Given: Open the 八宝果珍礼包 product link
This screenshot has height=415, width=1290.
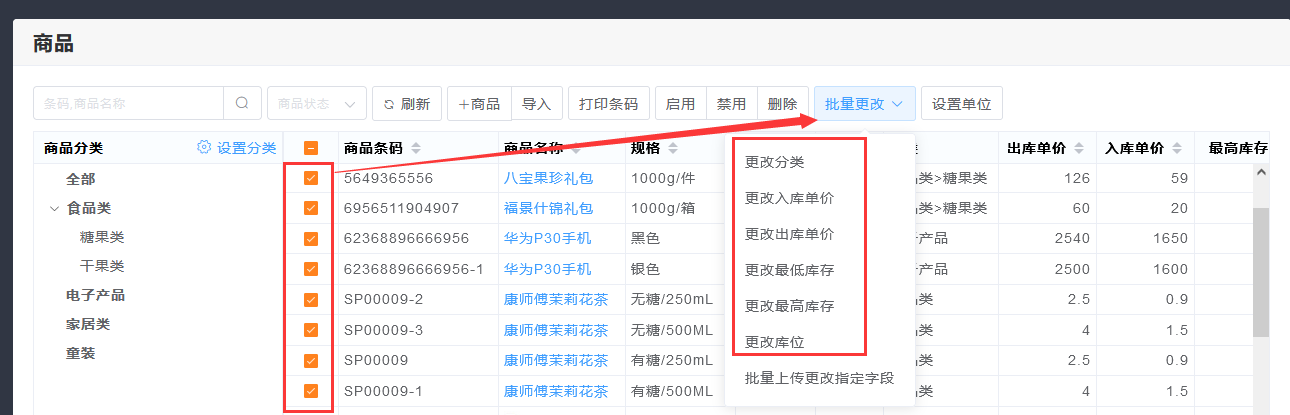Looking at the screenshot, I should (548, 178).
